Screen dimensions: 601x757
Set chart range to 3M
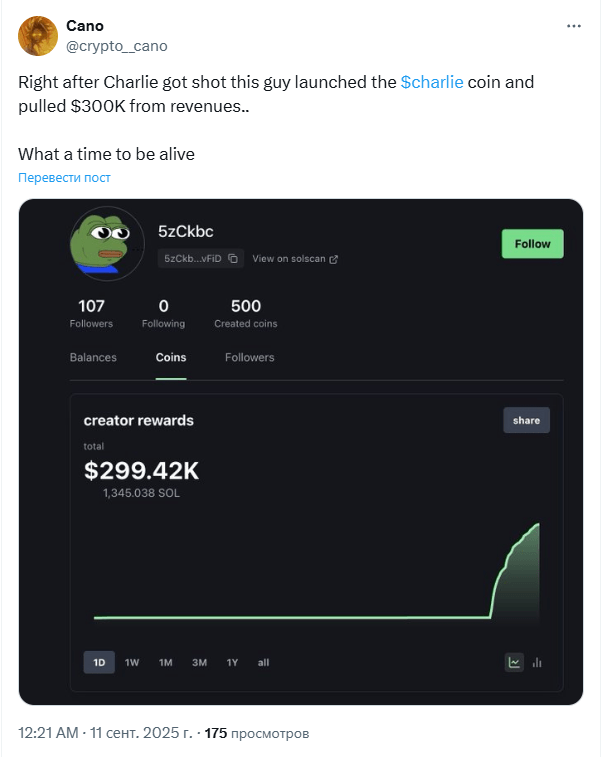click(x=199, y=662)
